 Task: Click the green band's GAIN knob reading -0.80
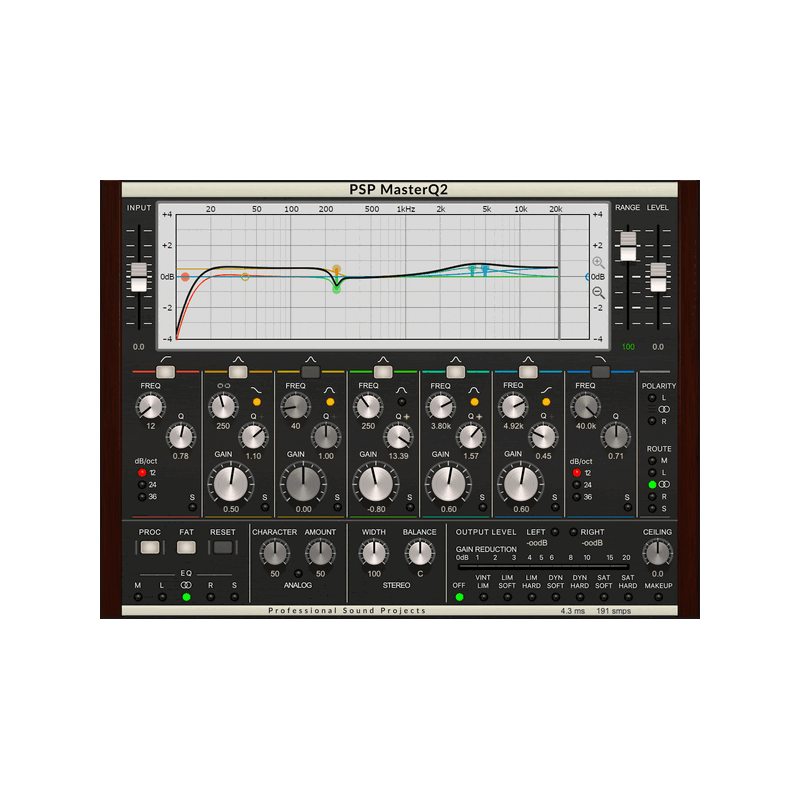point(376,484)
